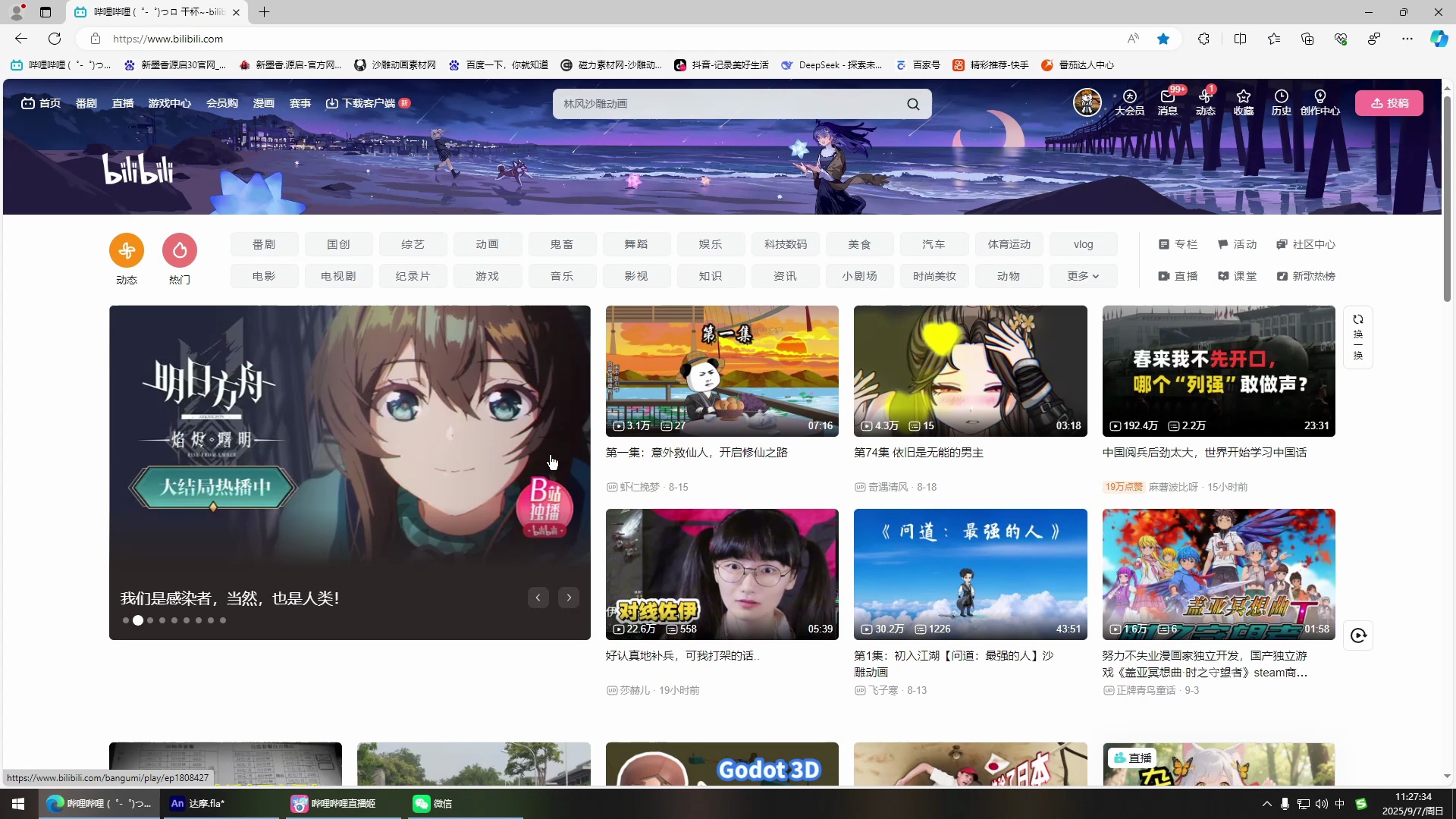
Task: Click the user avatar in header
Action: click(1087, 102)
